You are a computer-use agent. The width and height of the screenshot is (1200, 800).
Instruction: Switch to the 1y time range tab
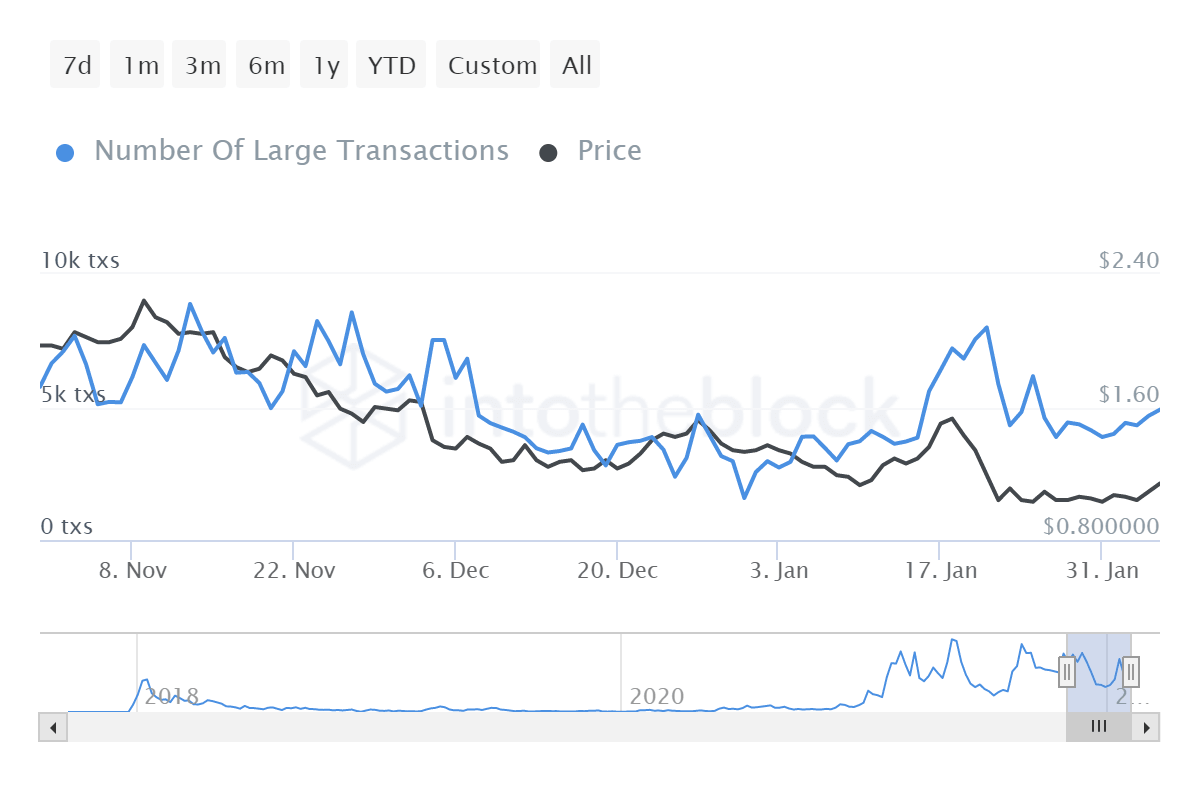[324, 64]
